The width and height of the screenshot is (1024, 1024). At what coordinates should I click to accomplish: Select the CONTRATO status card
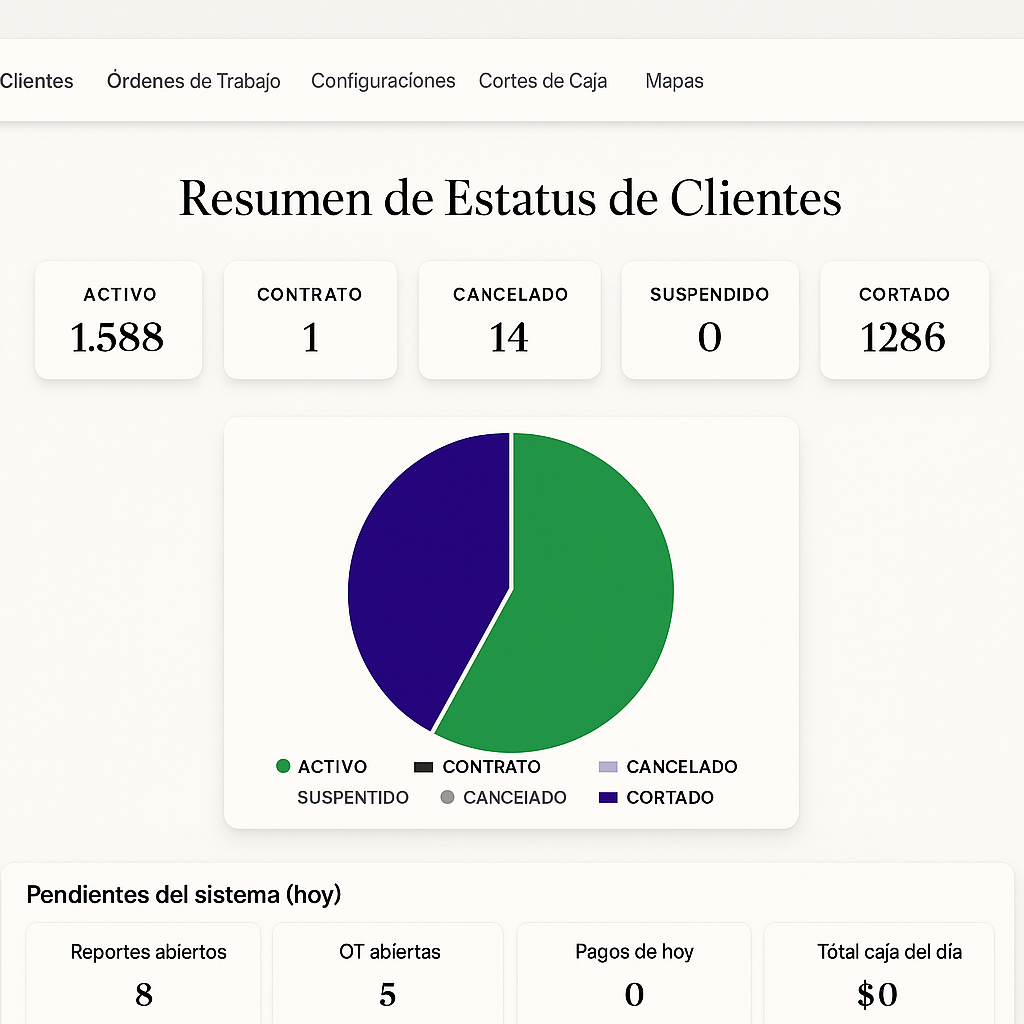[x=310, y=320]
